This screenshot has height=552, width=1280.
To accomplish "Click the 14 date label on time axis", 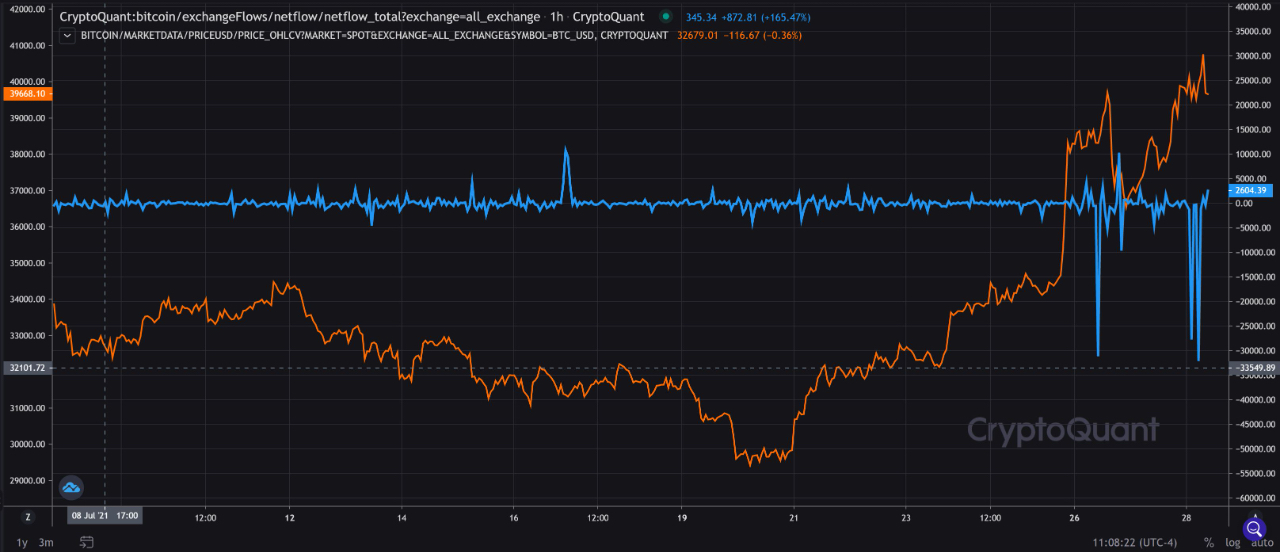I will pos(401,517).
